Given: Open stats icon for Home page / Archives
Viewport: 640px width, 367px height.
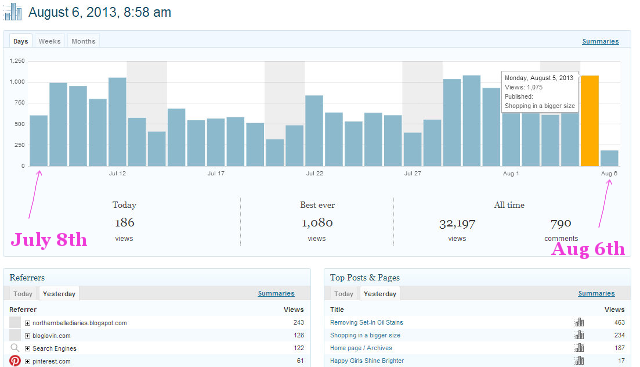Looking at the screenshot, I should click(x=579, y=348).
